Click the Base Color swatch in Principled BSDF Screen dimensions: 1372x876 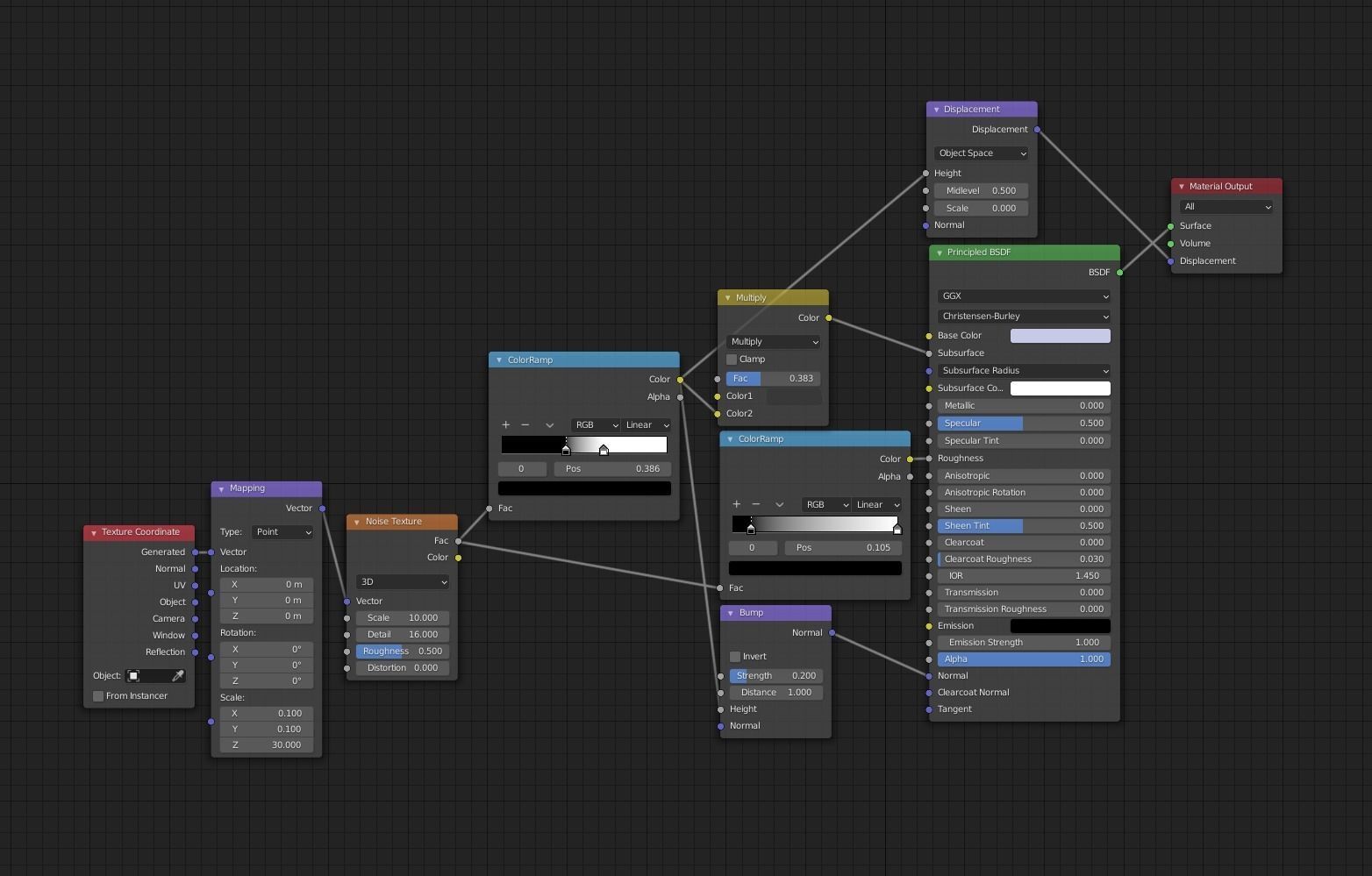[1061, 336]
